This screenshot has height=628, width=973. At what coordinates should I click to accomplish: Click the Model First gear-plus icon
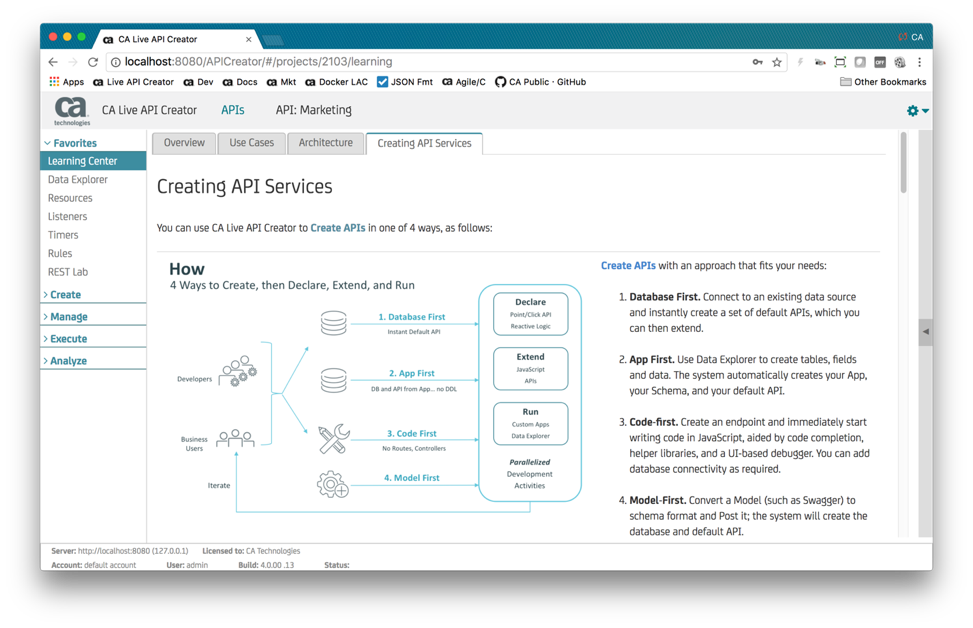tap(333, 484)
